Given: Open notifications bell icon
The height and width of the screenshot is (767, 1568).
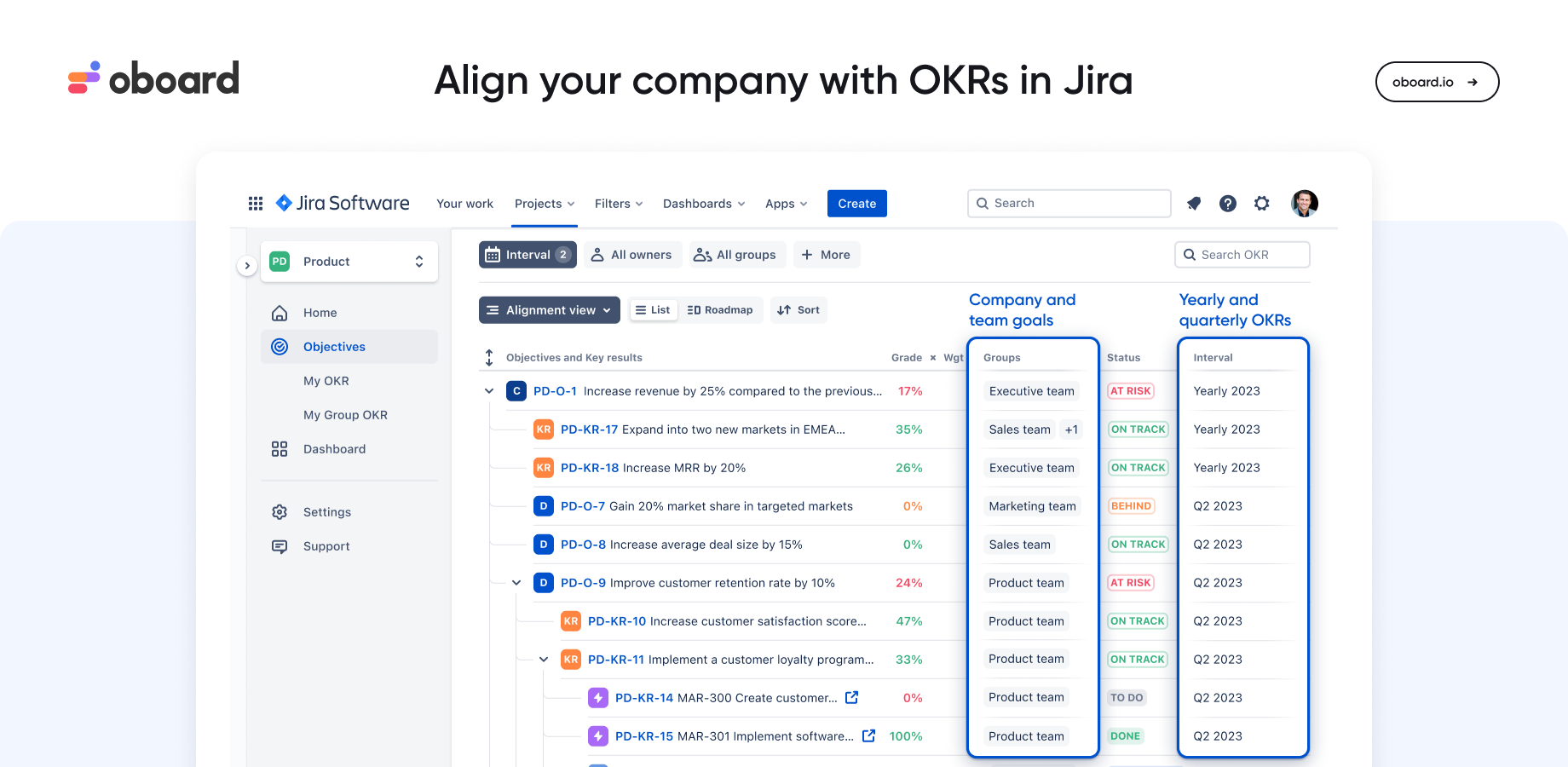Looking at the screenshot, I should coord(1194,204).
